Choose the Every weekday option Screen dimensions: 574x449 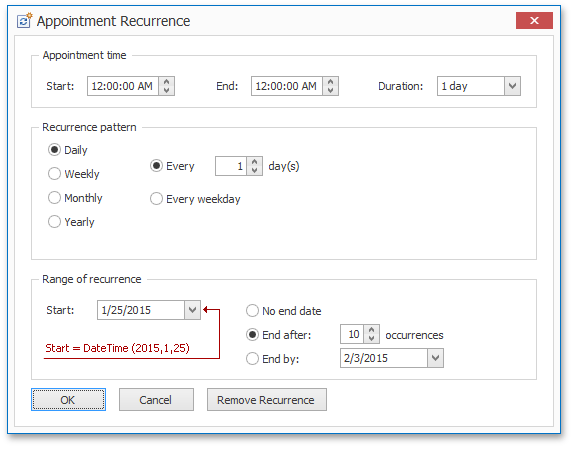tap(195, 199)
